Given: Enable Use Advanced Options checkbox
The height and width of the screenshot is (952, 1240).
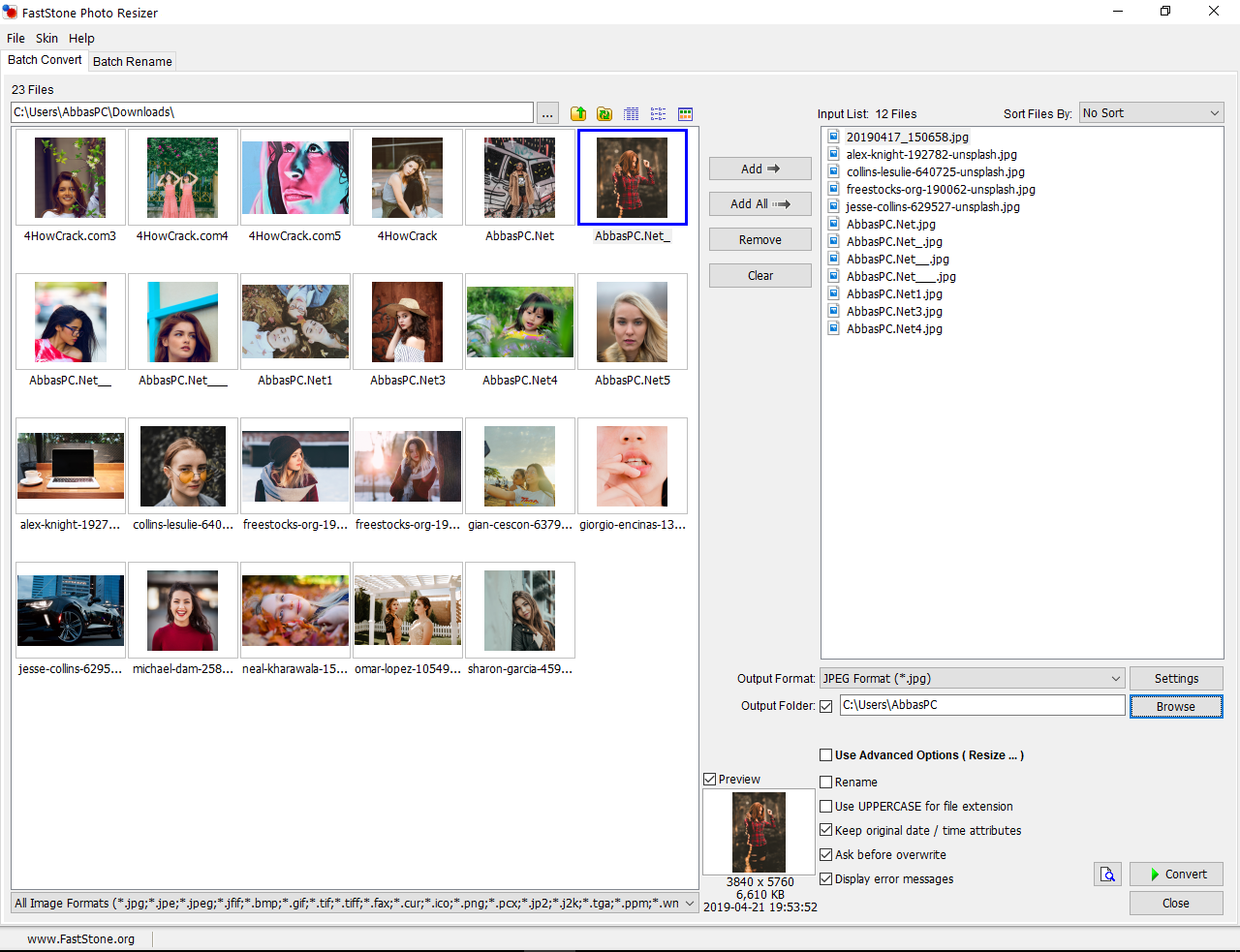Looking at the screenshot, I should [x=826, y=755].
